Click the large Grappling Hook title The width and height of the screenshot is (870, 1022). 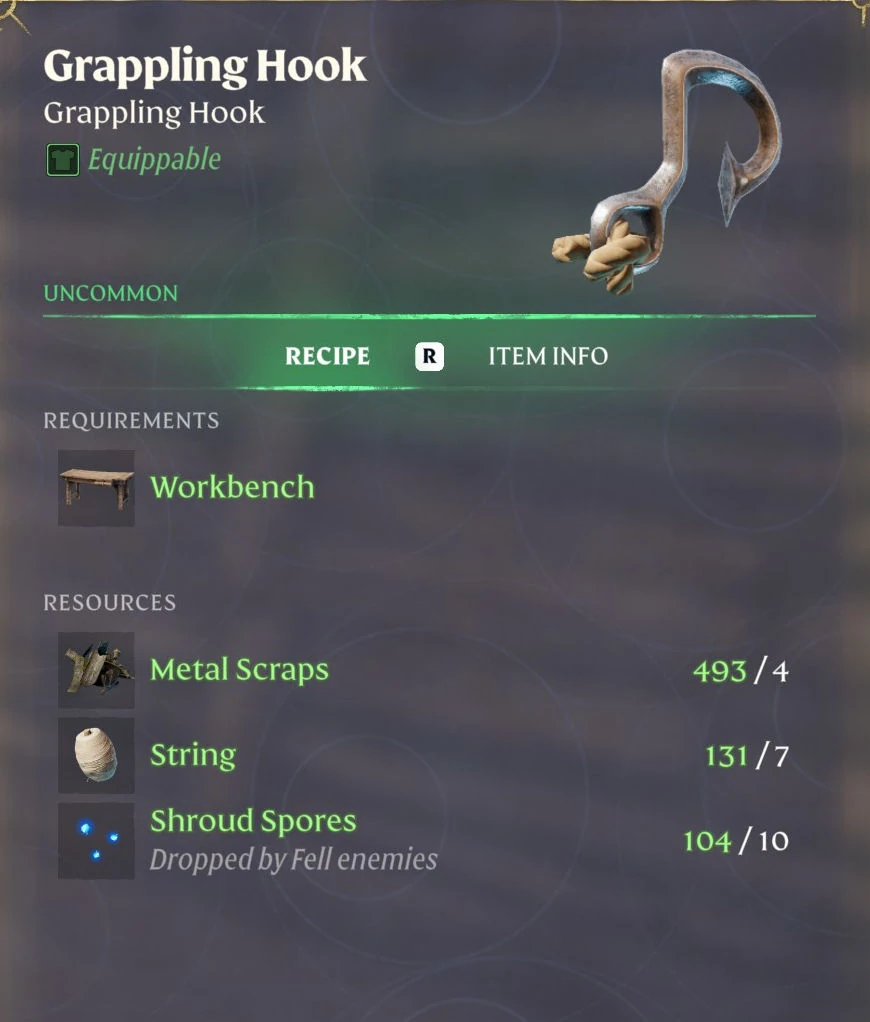point(205,67)
